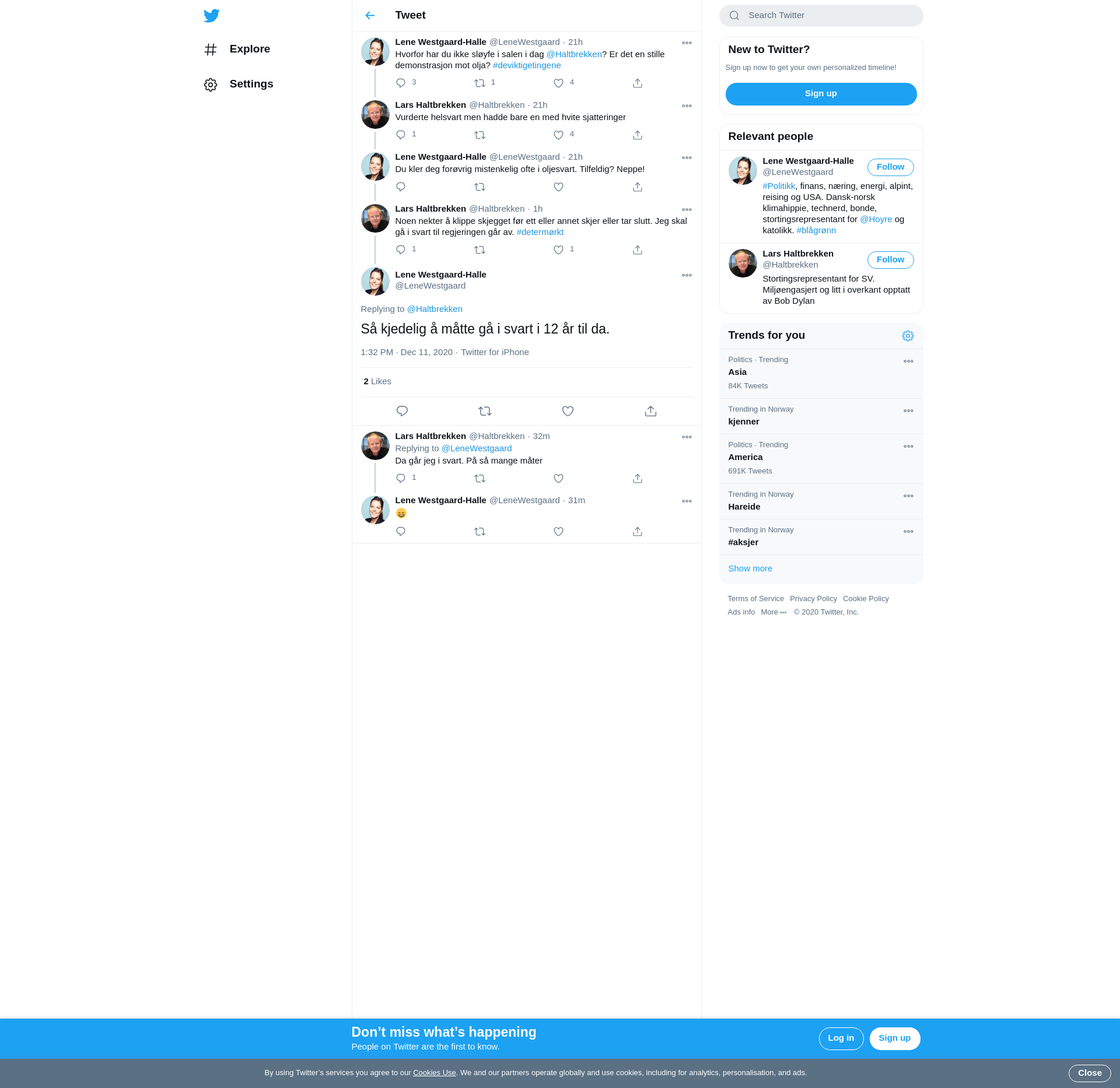The image size is (1120, 1088).
Task: Open more options on the 'Du kler deg forøvrig' tweet
Action: click(687, 157)
